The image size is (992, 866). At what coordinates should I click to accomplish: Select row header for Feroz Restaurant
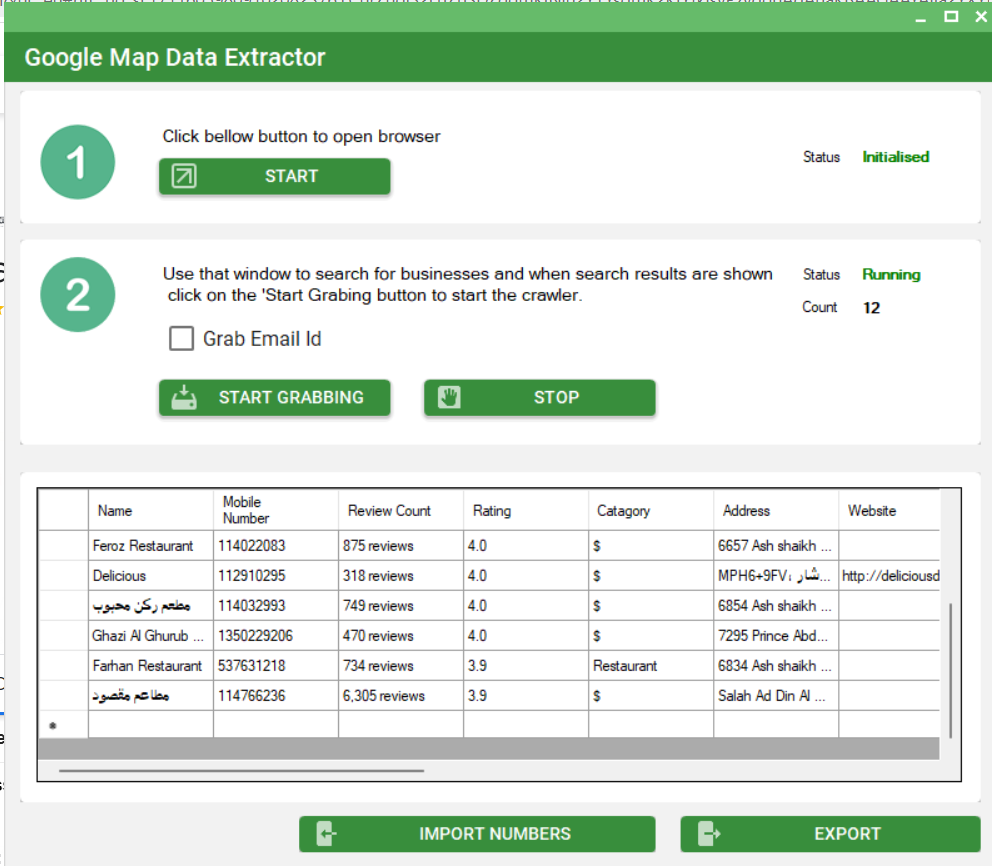(x=63, y=545)
